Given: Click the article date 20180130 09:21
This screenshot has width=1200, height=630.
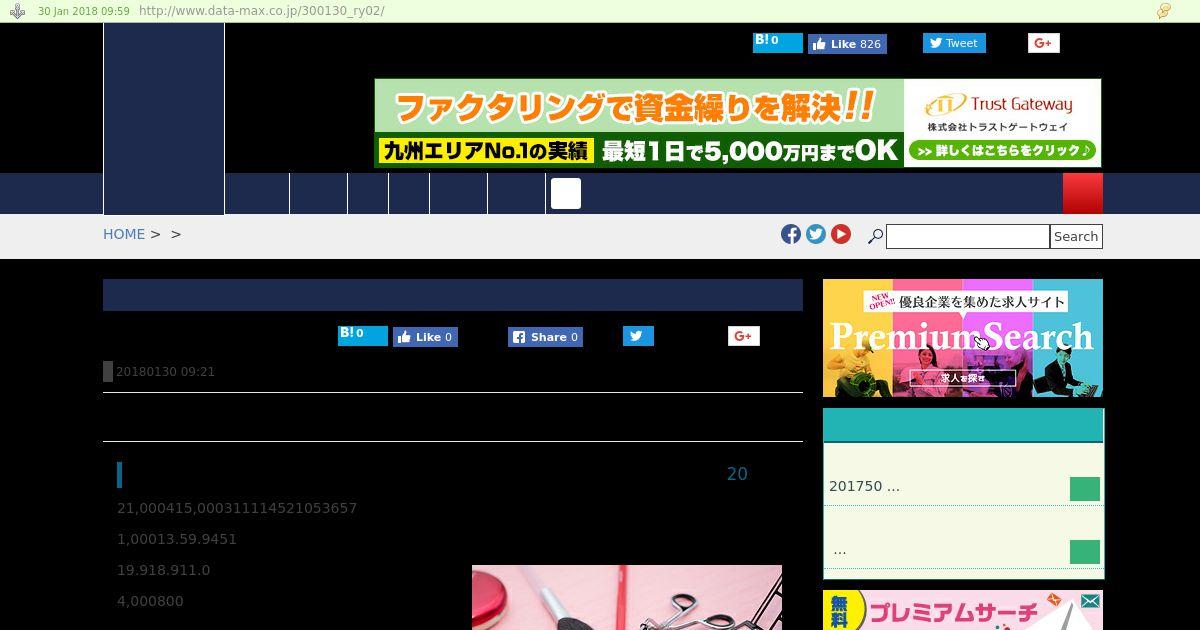Looking at the screenshot, I should pyautogui.click(x=165, y=371).
